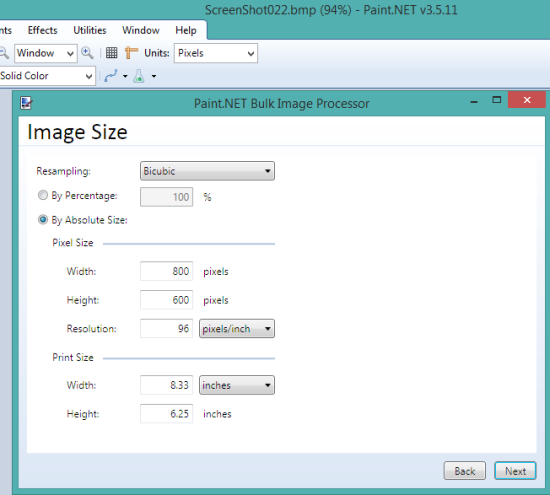550x495 pixels.
Task: Click the zoom out magnifier icon
Action: [x=4, y=53]
